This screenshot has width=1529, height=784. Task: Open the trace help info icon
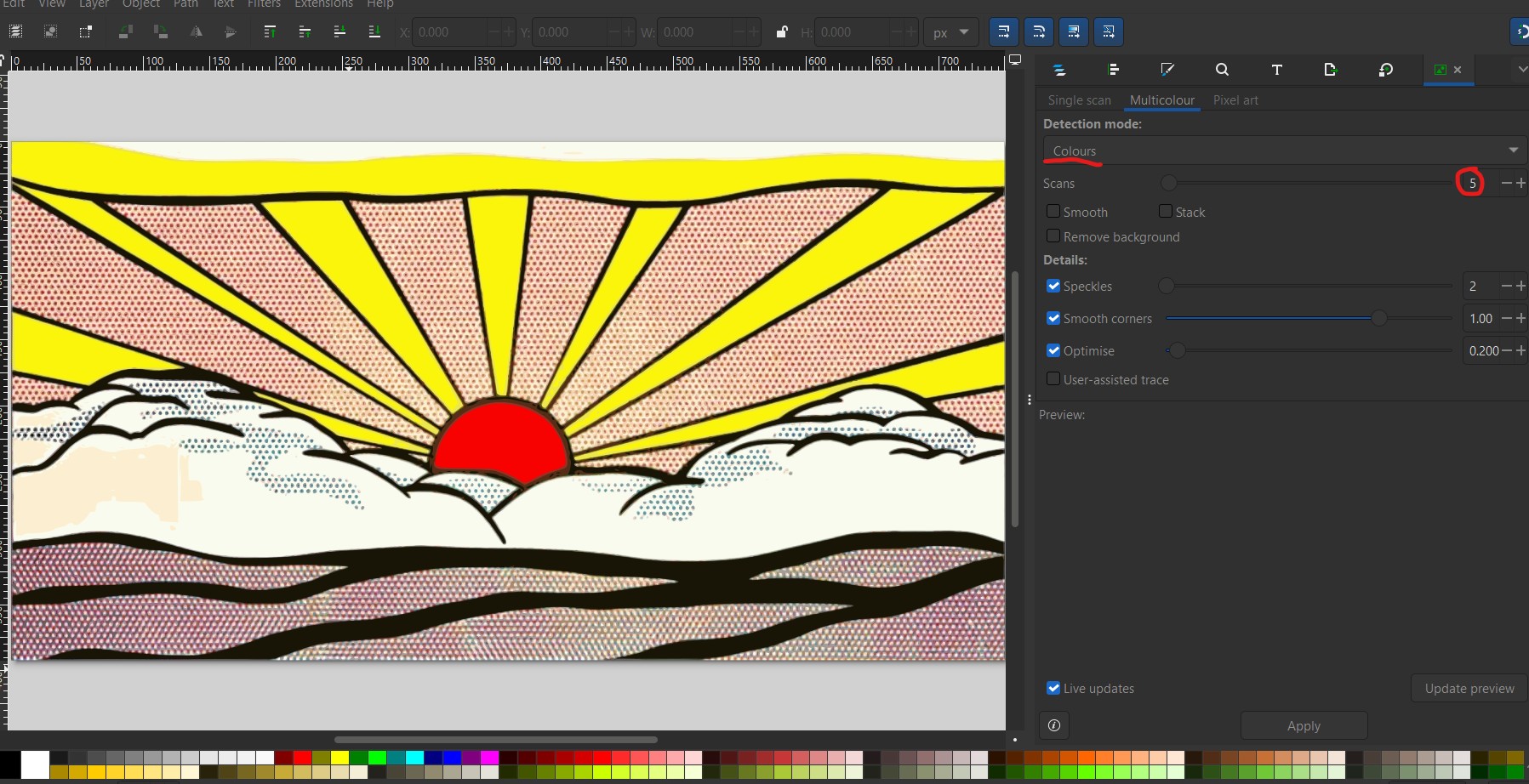coord(1054,725)
